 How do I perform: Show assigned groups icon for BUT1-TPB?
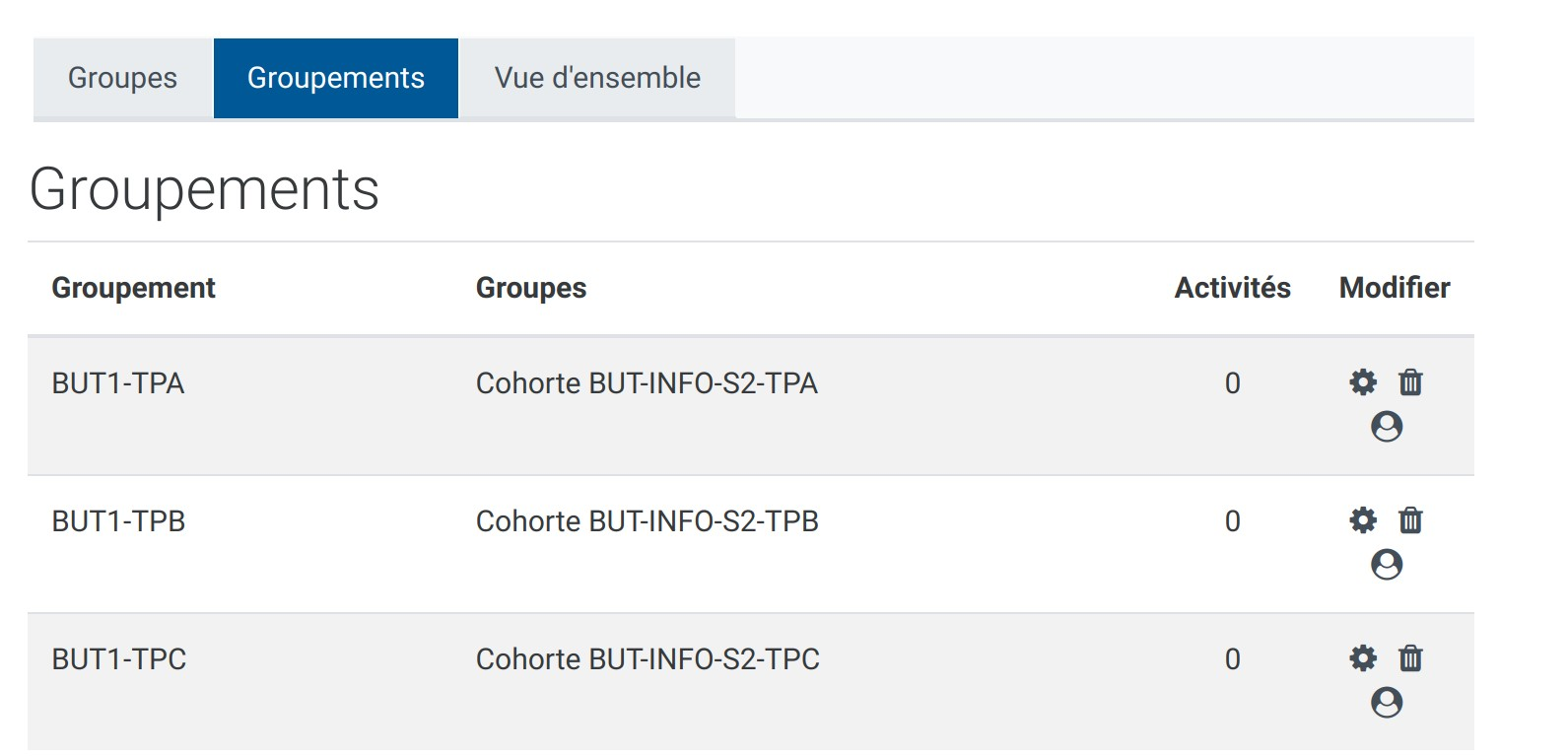click(1387, 565)
